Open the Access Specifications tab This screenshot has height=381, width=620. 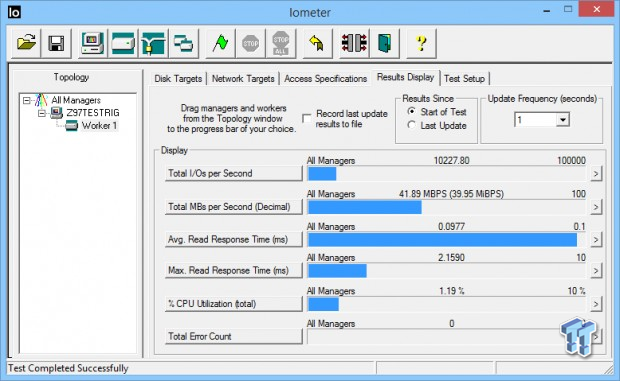pyautogui.click(x=325, y=79)
